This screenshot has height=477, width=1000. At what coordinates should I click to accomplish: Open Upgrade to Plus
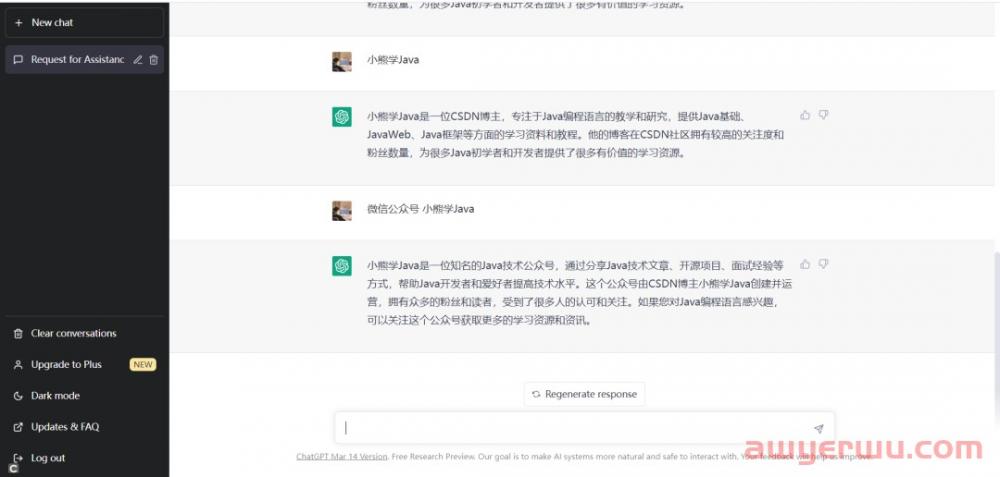(84, 364)
